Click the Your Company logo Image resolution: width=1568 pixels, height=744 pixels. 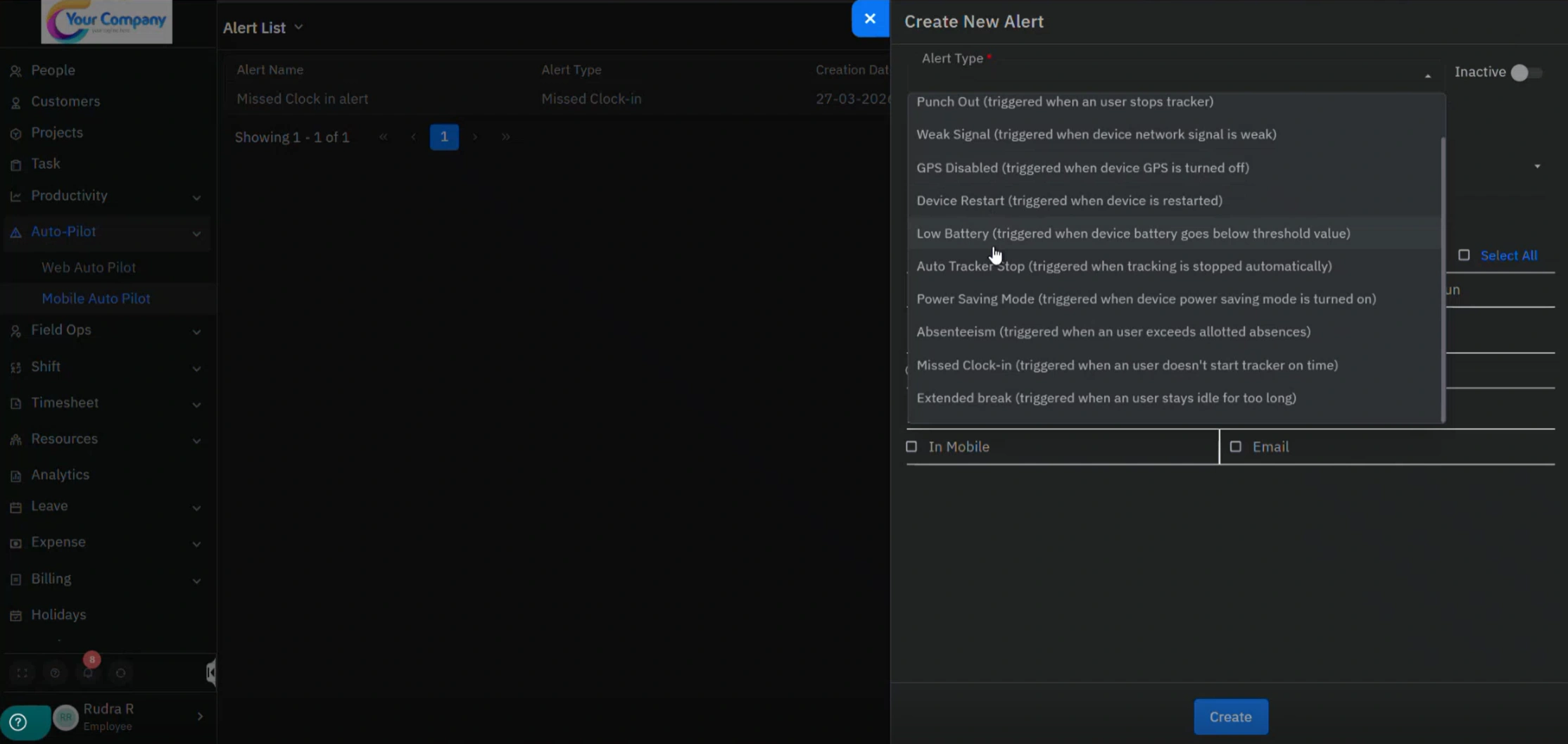tap(106, 21)
